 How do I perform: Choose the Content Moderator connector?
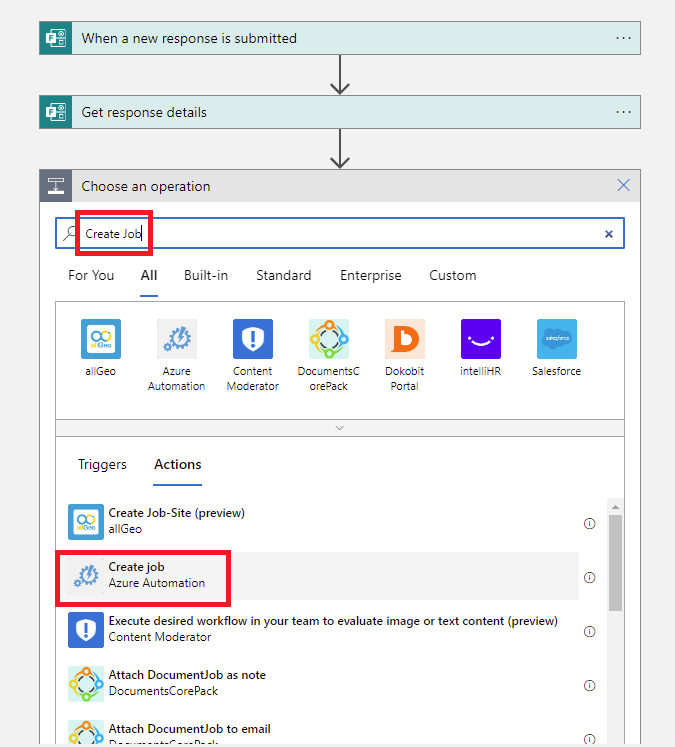click(x=252, y=339)
